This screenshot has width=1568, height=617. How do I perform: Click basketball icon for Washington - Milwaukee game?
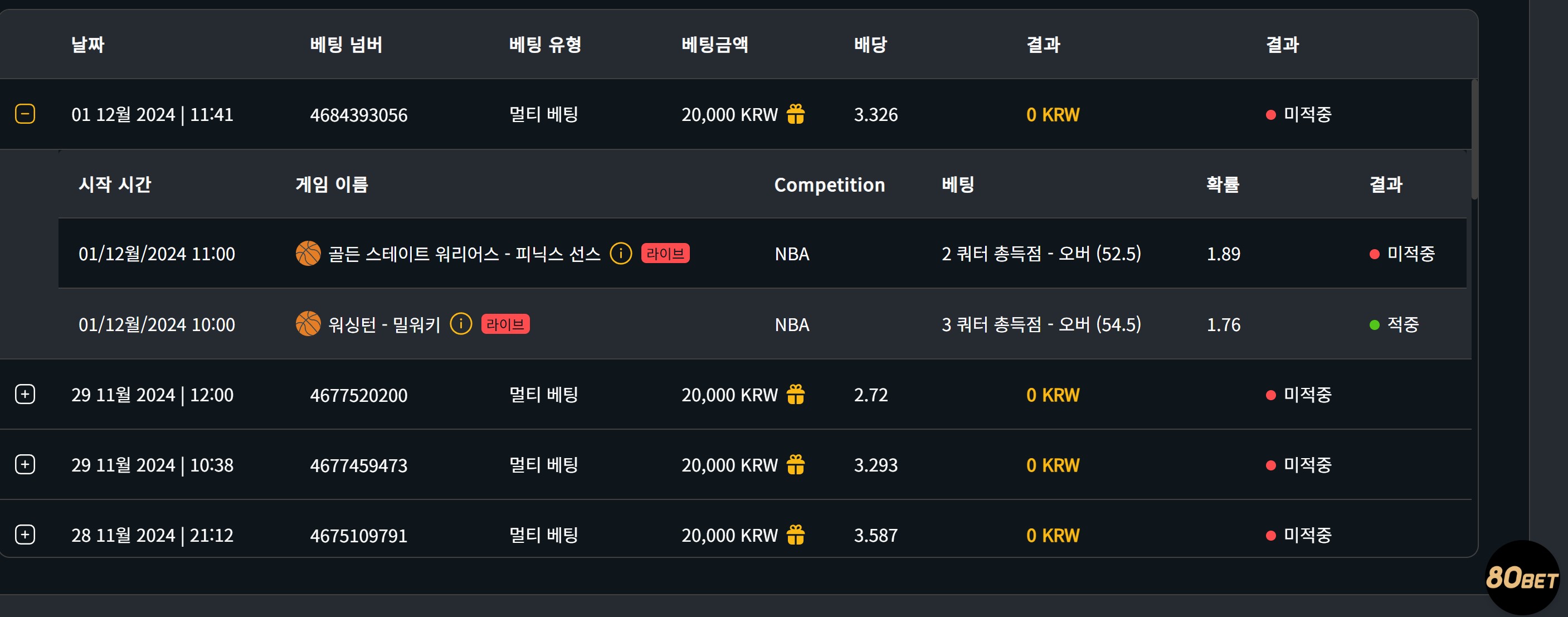coord(308,323)
